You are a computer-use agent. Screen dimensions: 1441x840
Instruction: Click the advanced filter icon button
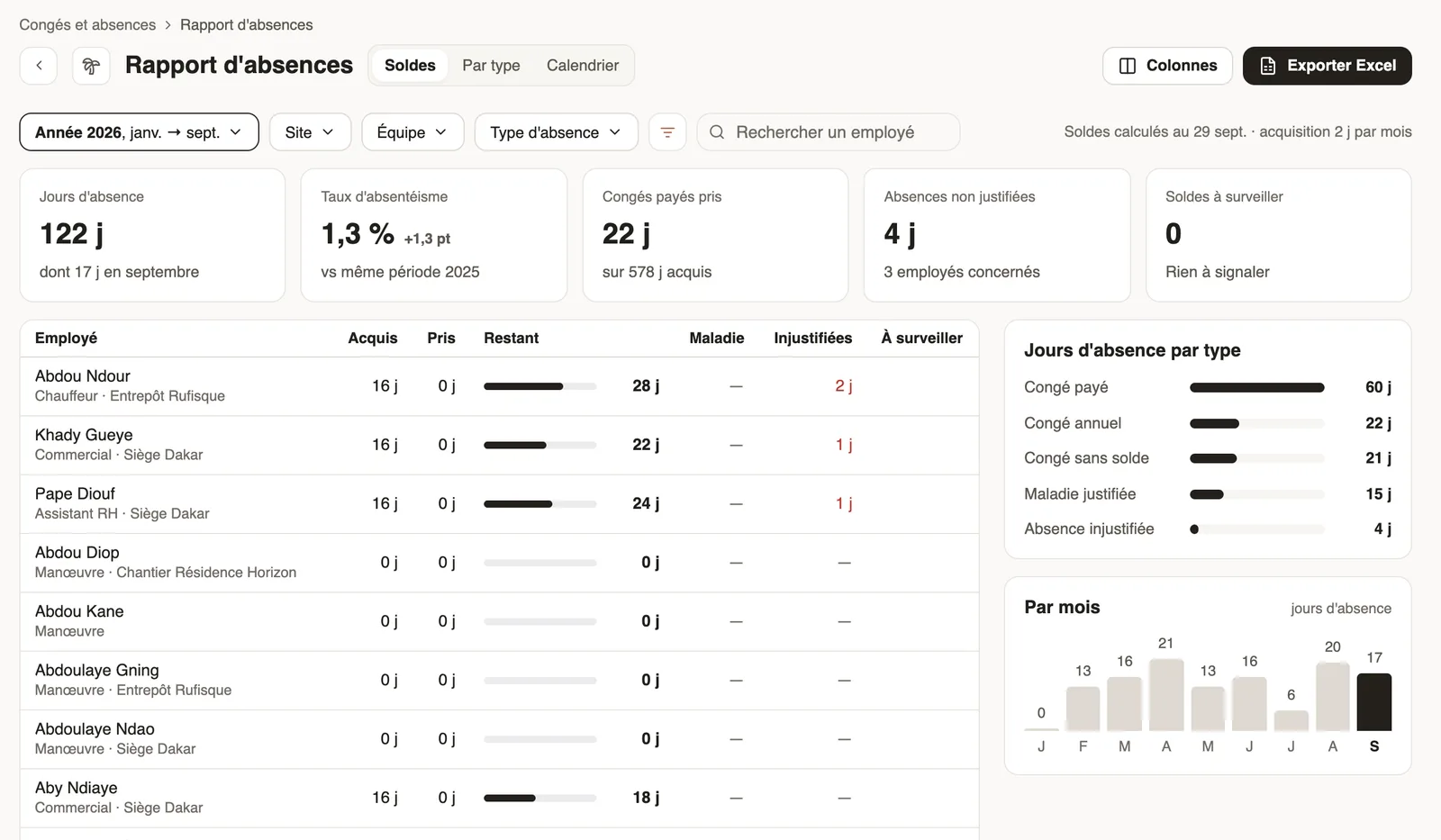coord(667,132)
